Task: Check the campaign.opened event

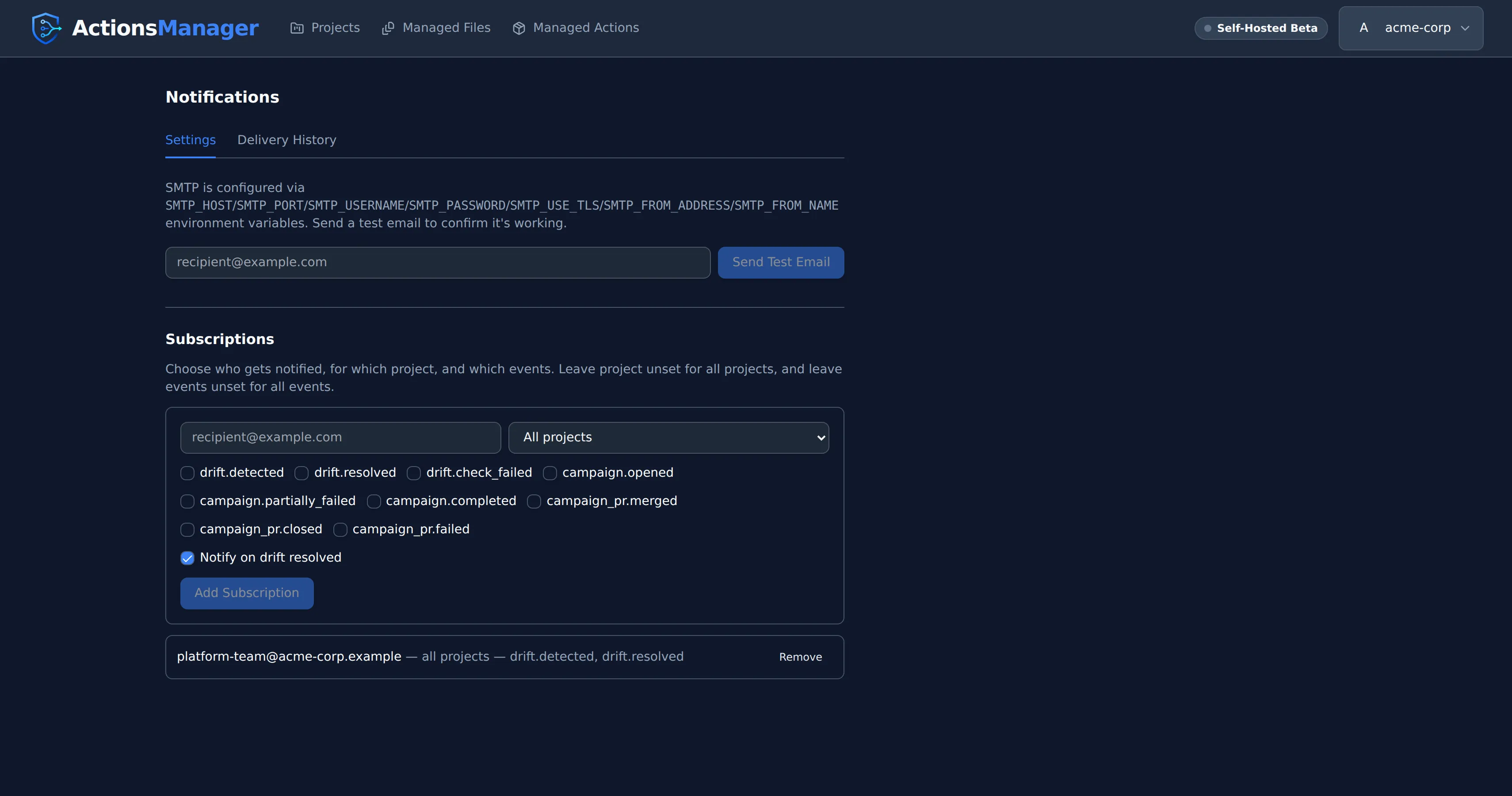Action: pyautogui.click(x=550, y=473)
